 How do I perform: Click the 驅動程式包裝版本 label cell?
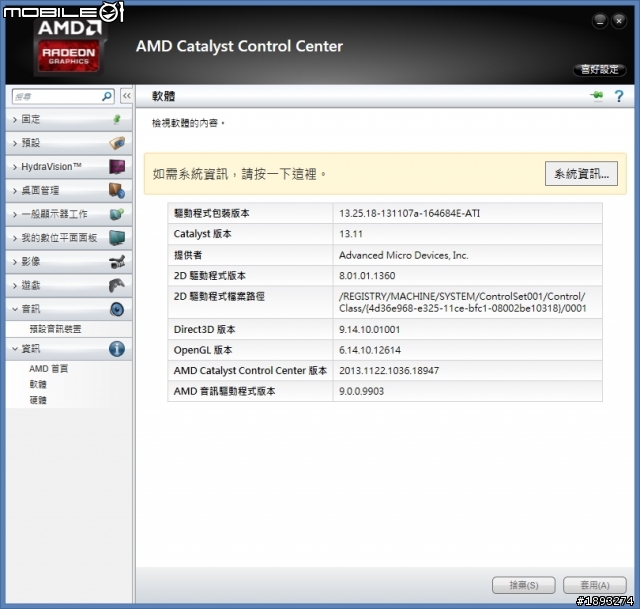250,213
